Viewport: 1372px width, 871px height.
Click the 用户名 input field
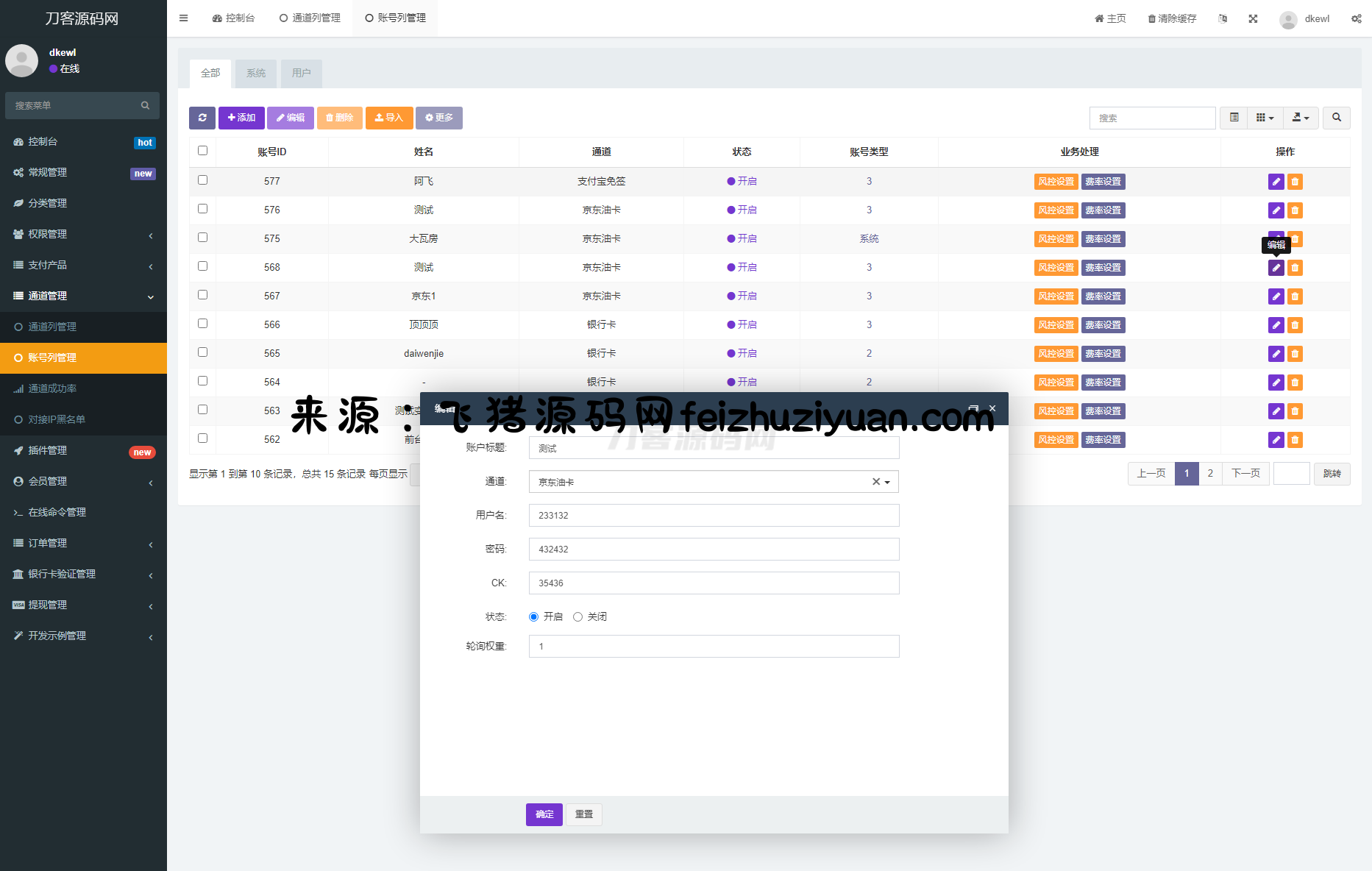(713, 516)
